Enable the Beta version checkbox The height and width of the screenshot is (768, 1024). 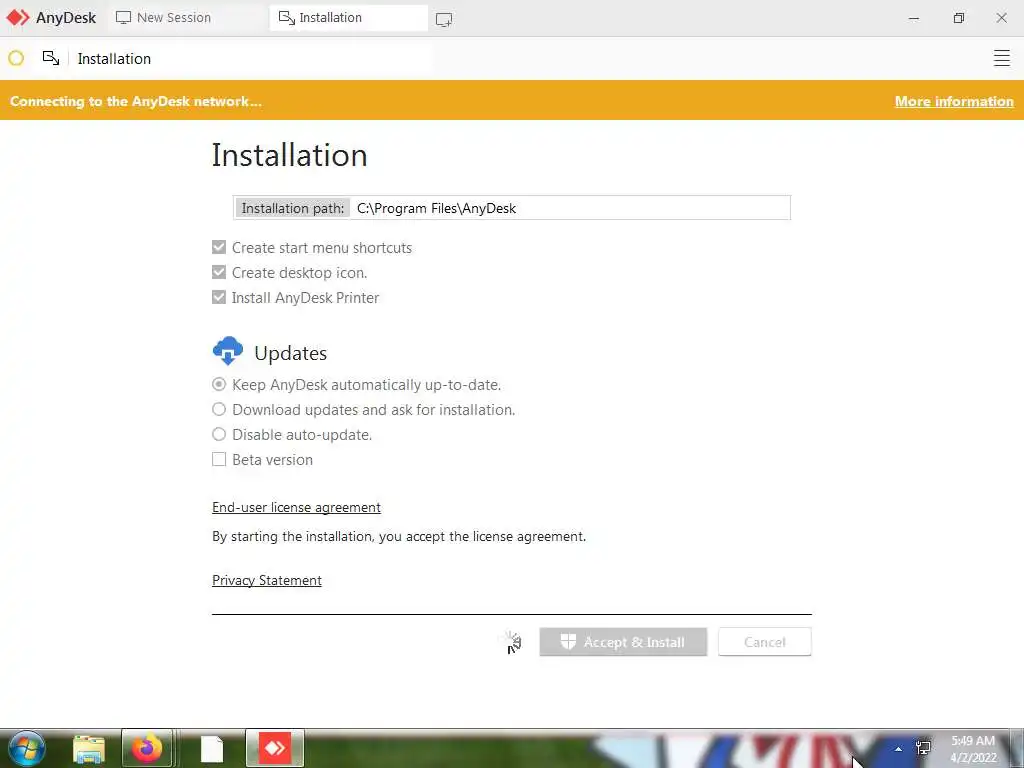219,459
